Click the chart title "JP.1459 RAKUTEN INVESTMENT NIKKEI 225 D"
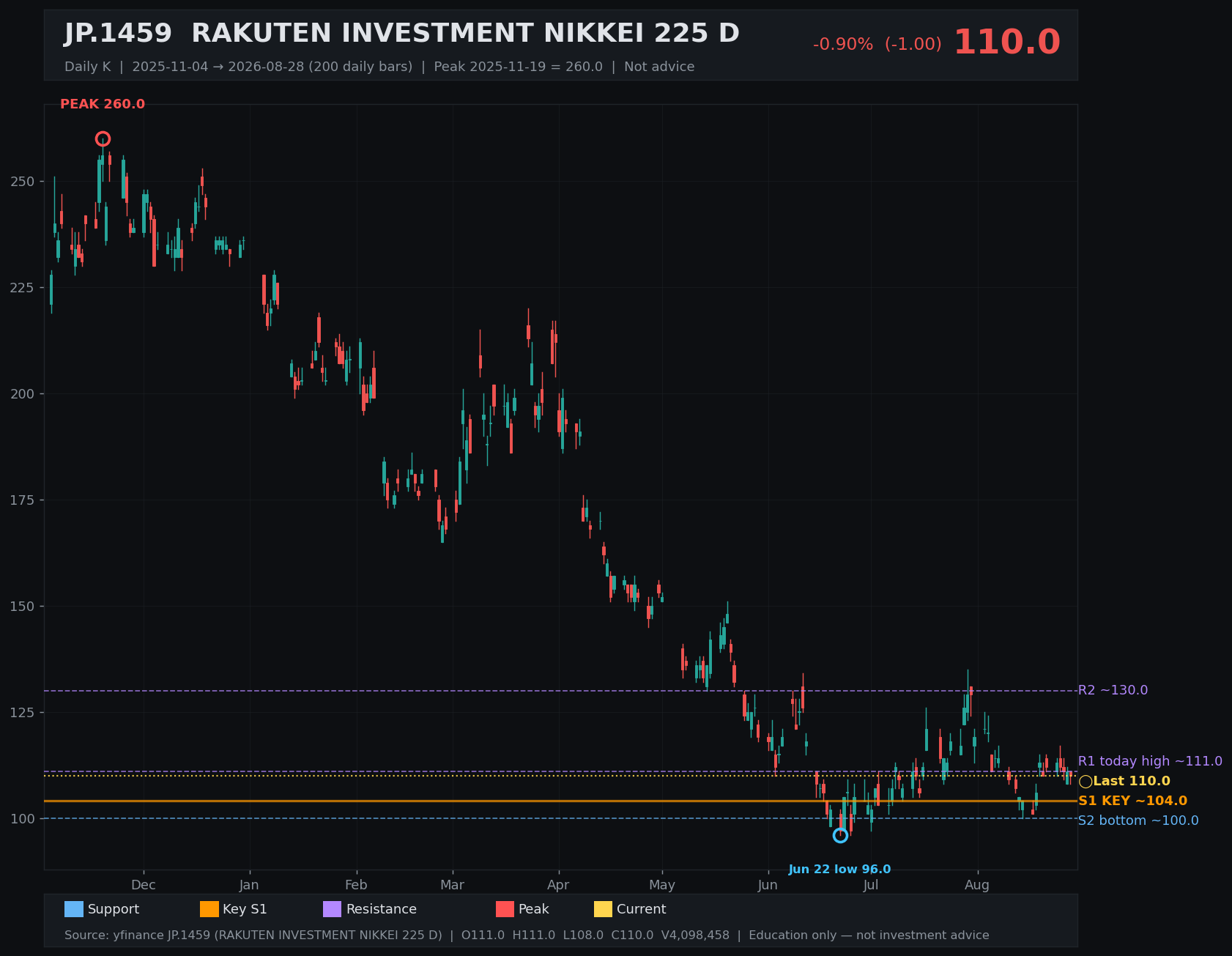Viewport: 1232px width, 956px height. (x=402, y=34)
